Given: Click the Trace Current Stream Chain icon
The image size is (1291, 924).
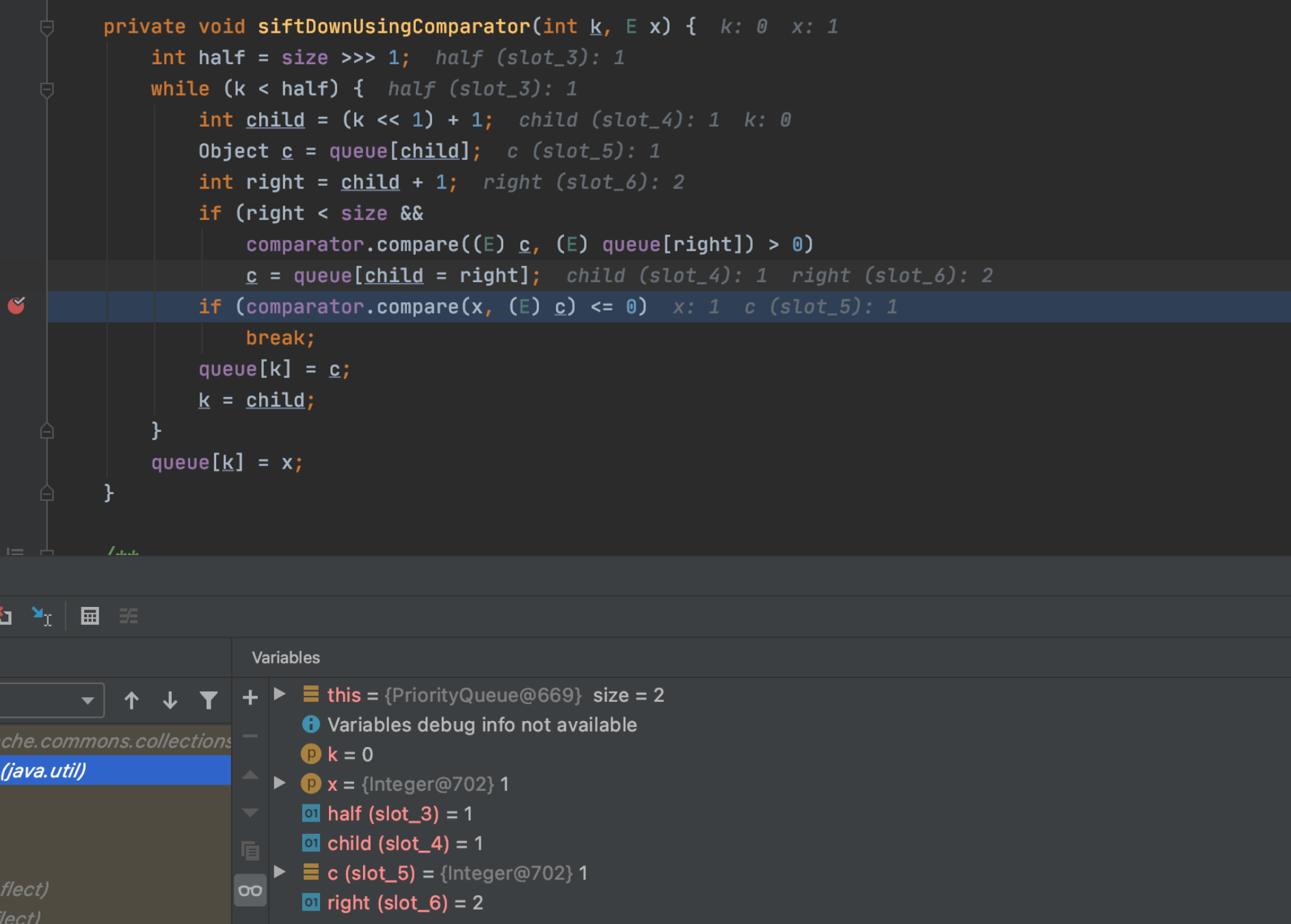Looking at the screenshot, I should click(129, 616).
